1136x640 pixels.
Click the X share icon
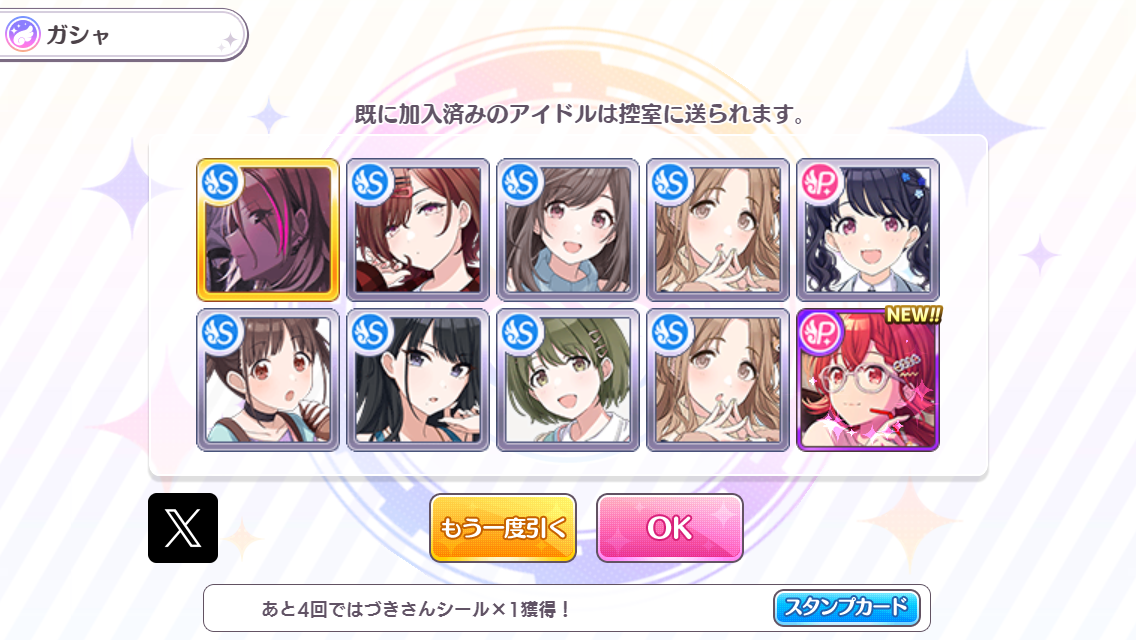pos(183,528)
